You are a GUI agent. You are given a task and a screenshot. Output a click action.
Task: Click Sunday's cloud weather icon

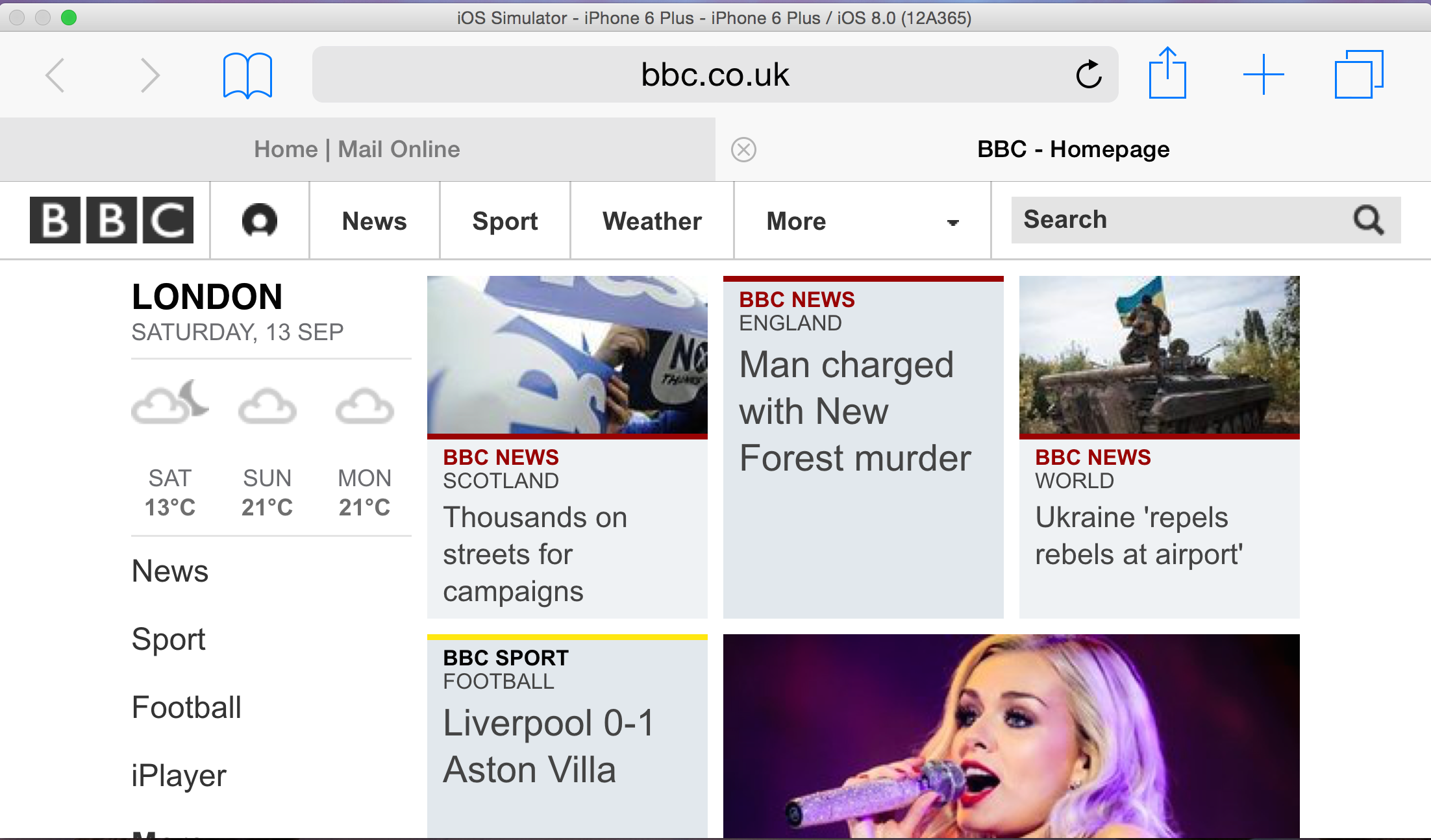[268, 406]
